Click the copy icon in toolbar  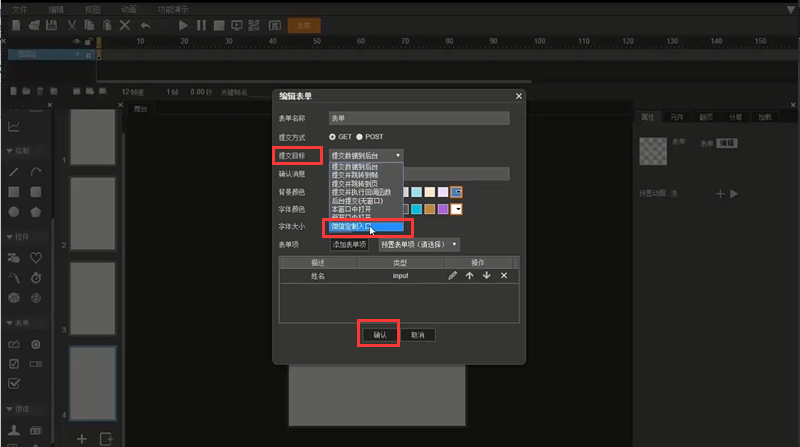coord(89,25)
